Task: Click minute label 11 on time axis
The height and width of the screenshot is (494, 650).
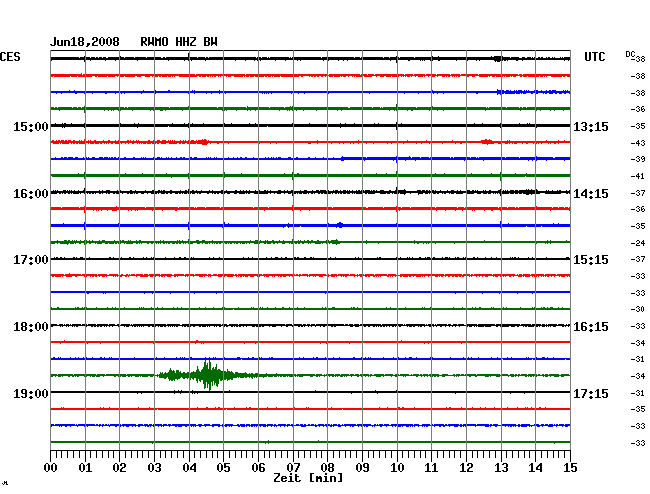Action: click(x=431, y=467)
